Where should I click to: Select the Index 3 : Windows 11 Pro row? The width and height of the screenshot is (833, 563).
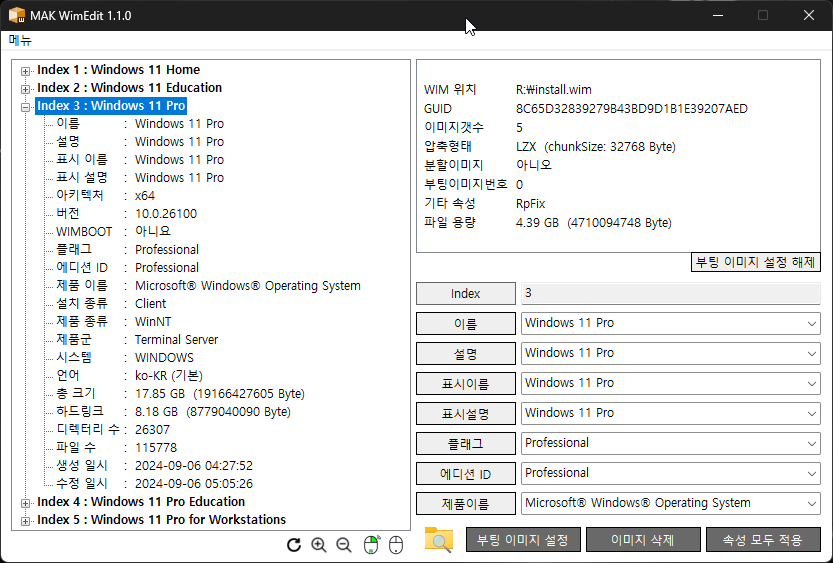point(111,106)
